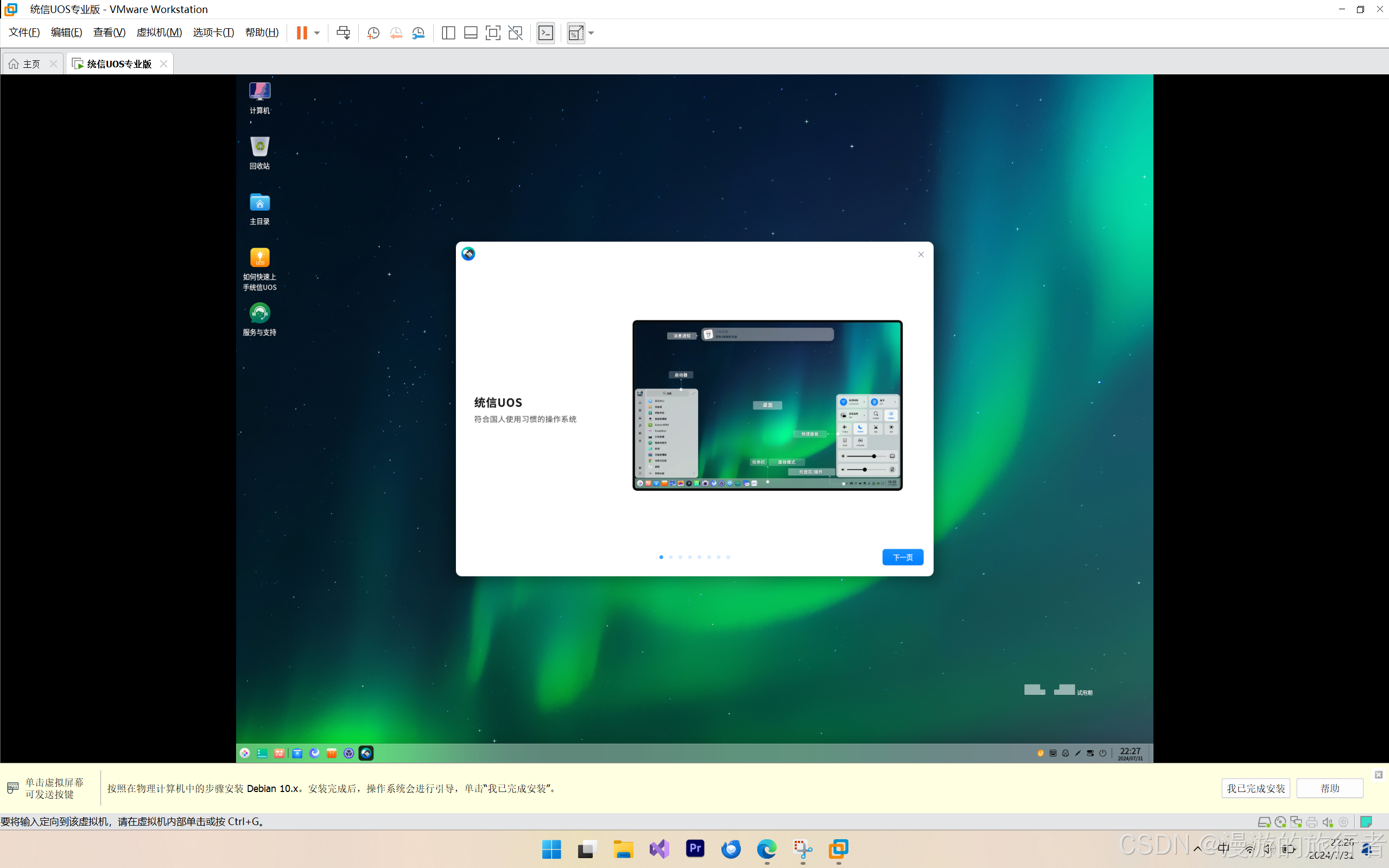Toggle the thumbnail bar view icon
1389x868 pixels.
pyautogui.click(x=471, y=33)
